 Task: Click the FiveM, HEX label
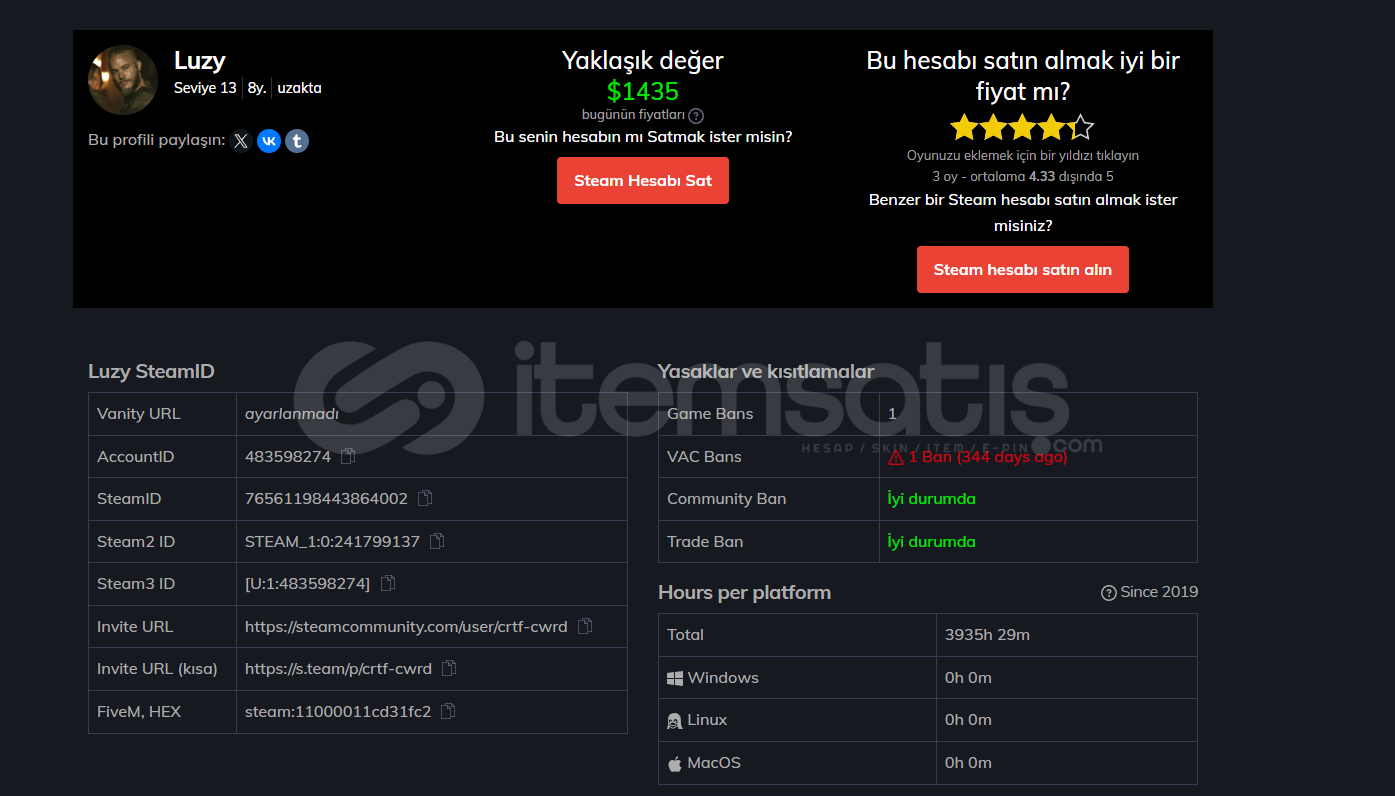pos(139,711)
